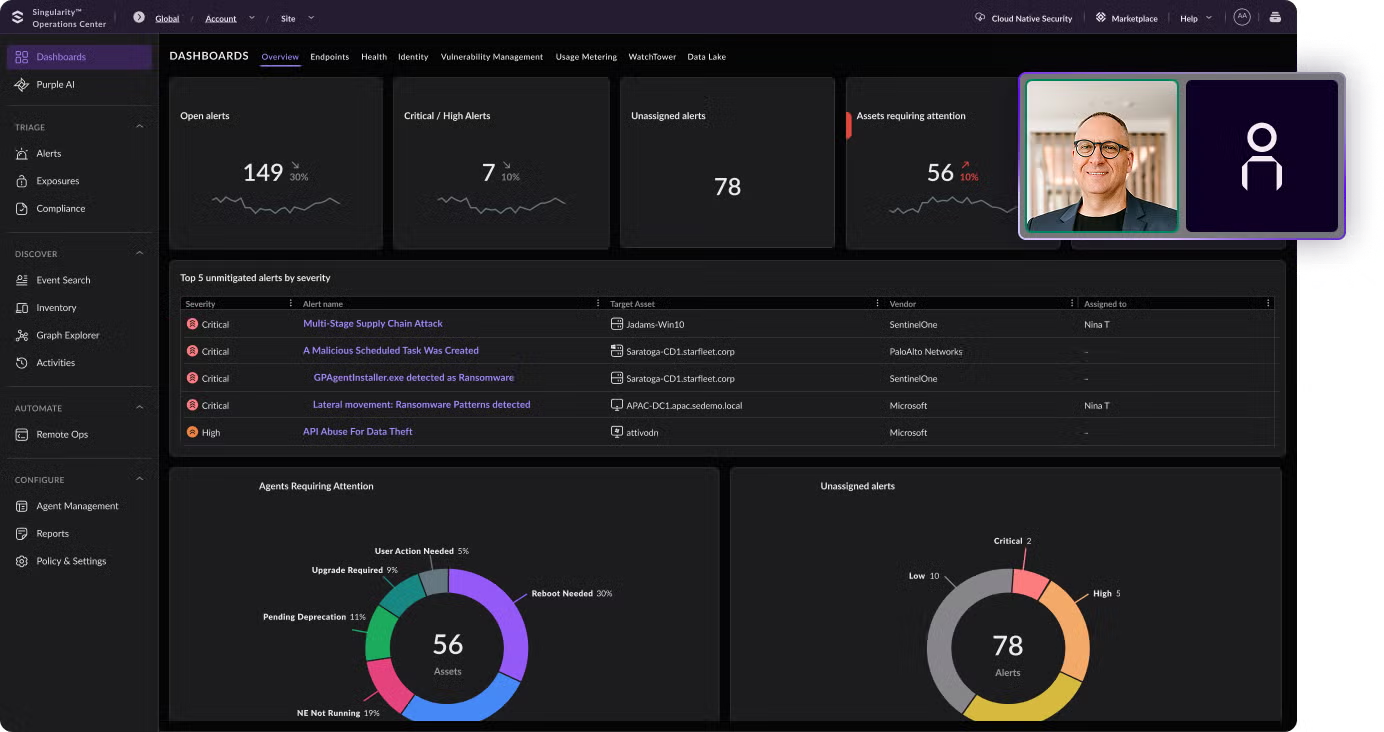
Task: Open the WatchTower tab
Action: 652,57
